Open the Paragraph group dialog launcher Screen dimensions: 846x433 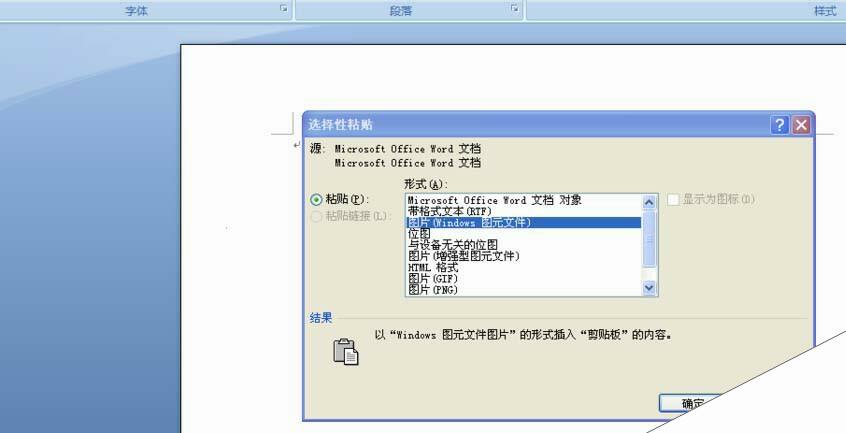point(515,9)
